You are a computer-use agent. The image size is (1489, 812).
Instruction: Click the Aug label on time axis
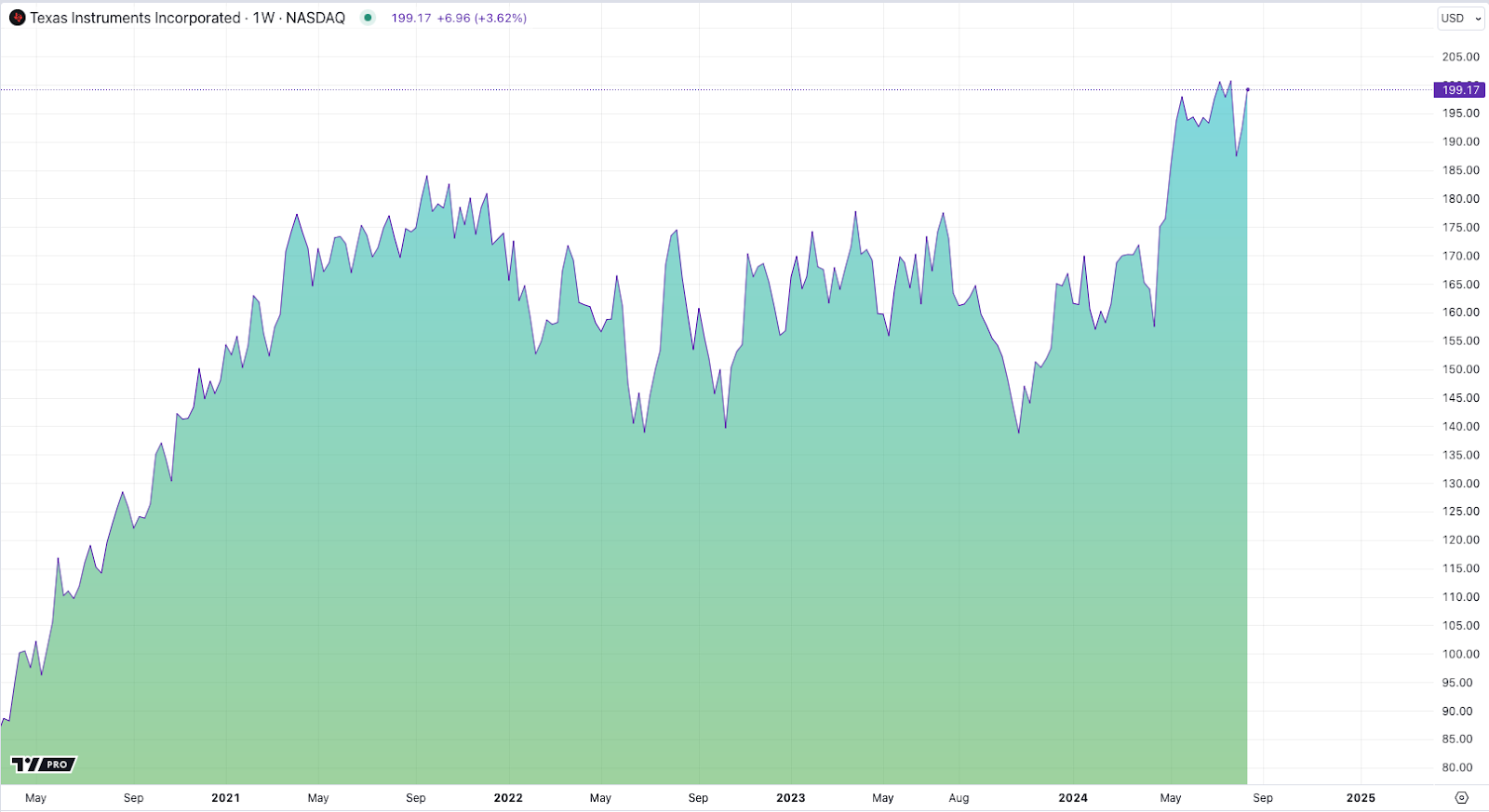point(959,798)
